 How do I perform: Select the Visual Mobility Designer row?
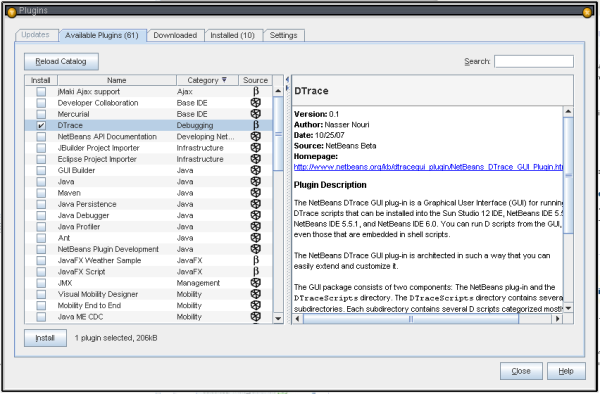148,294
